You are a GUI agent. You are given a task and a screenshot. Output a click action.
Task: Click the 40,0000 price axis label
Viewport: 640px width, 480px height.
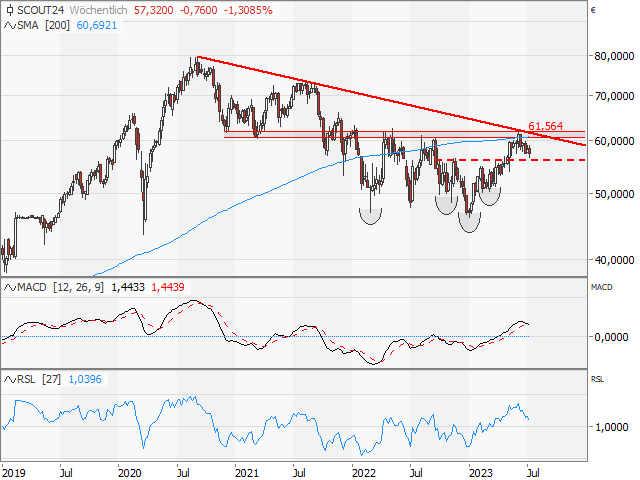(x=614, y=260)
